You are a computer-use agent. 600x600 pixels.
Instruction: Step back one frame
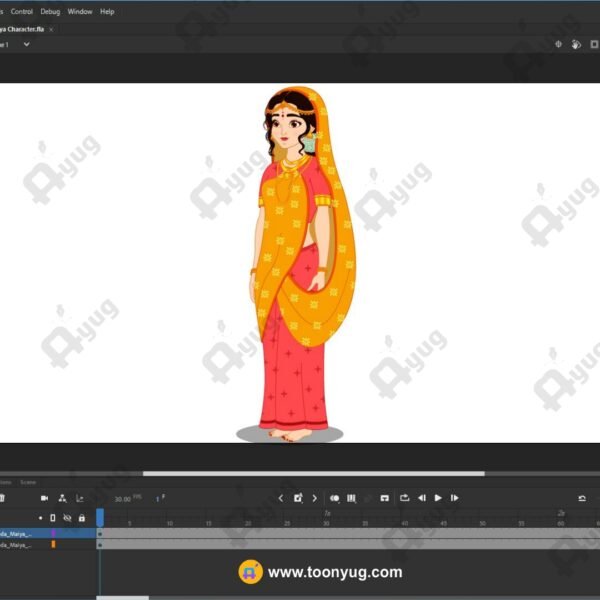tap(422, 498)
